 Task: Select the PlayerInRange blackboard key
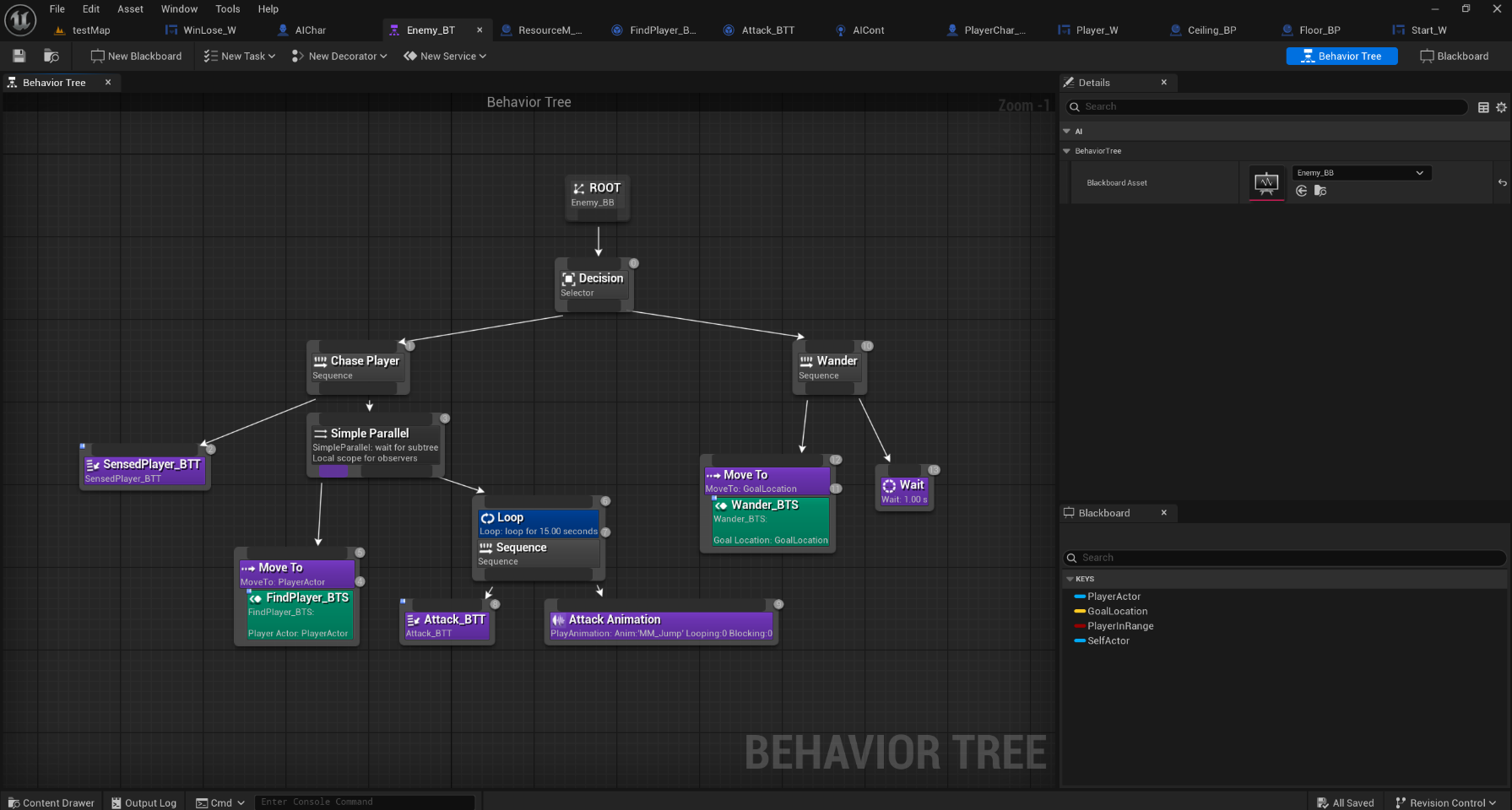pyautogui.click(x=1119, y=626)
